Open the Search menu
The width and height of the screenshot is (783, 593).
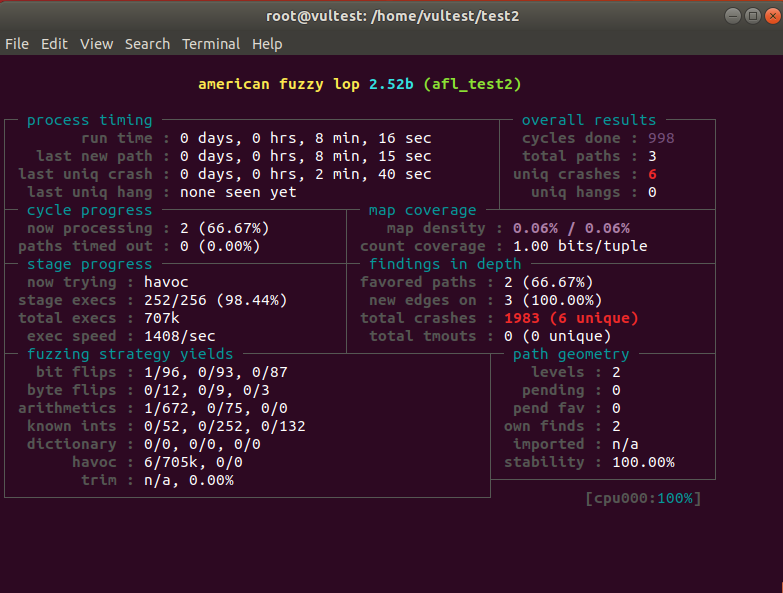click(x=147, y=44)
